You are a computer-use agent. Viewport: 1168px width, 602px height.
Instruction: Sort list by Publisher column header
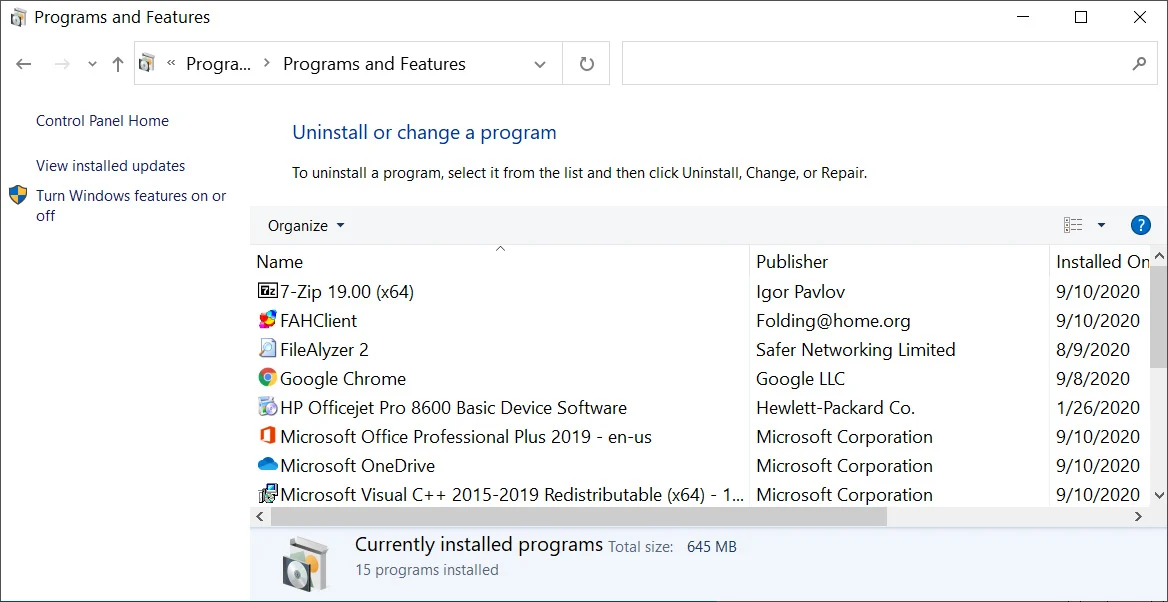point(792,262)
